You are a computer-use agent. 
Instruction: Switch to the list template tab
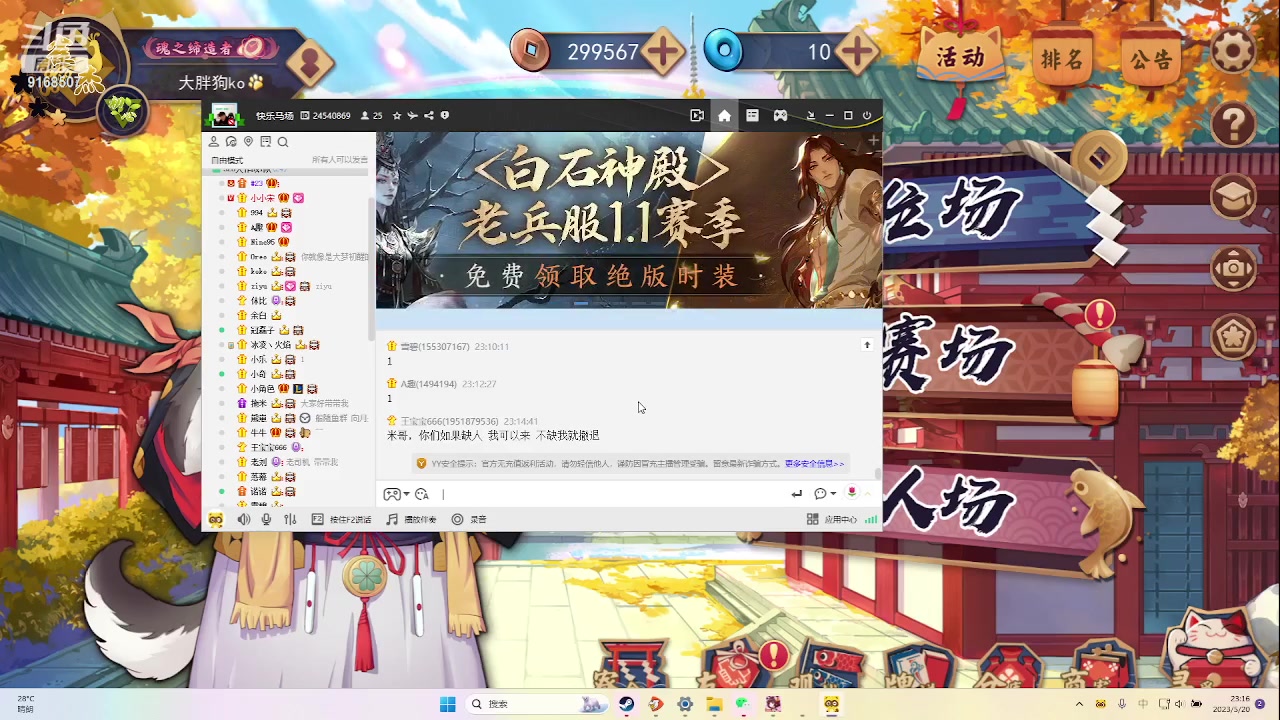752,116
